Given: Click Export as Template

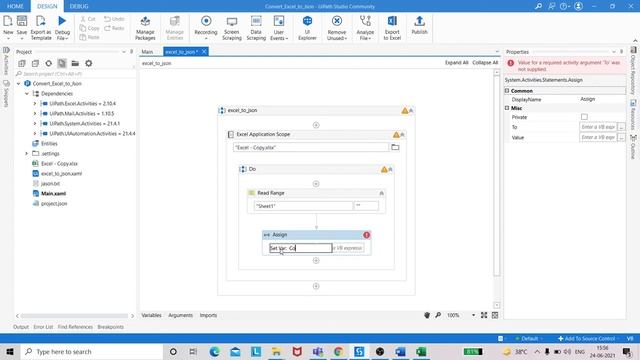Looking at the screenshot, I should click(x=41, y=27).
